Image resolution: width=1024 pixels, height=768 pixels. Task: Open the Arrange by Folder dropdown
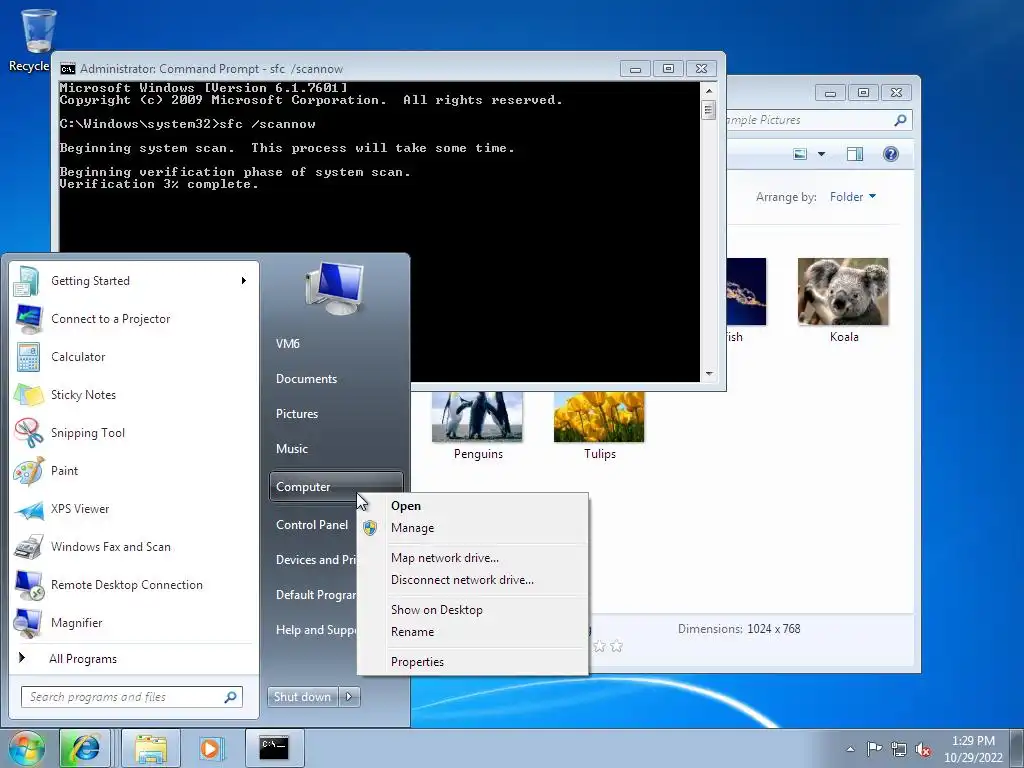853,197
